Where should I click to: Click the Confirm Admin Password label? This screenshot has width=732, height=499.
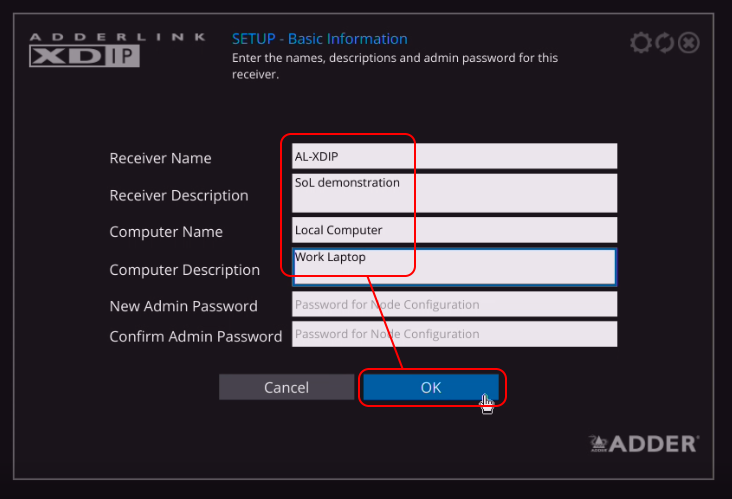pyautogui.click(x=195, y=337)
